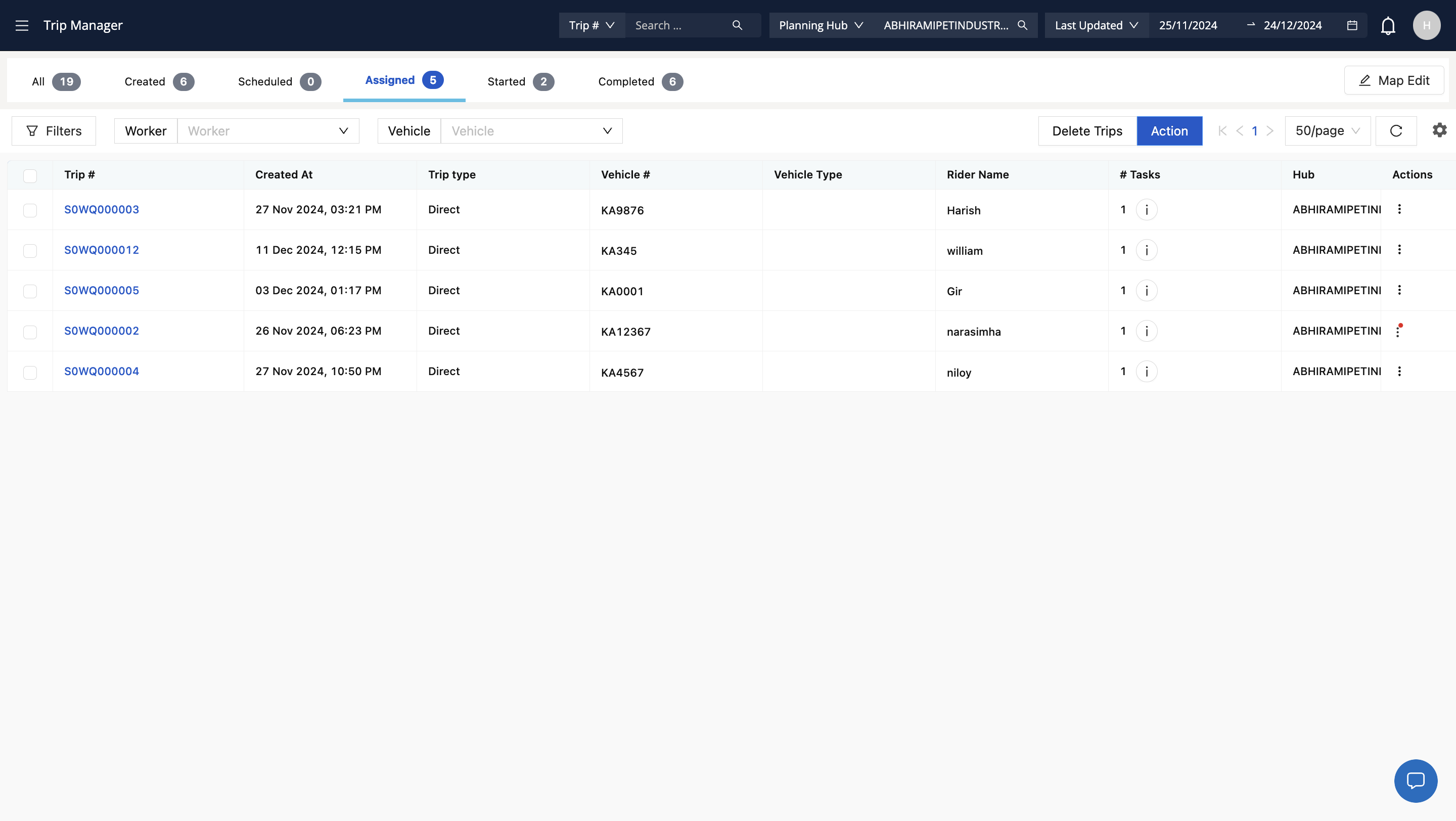Show task info for trip S0WQ000012
The image size is (1456, 821).
[1147, 250]
